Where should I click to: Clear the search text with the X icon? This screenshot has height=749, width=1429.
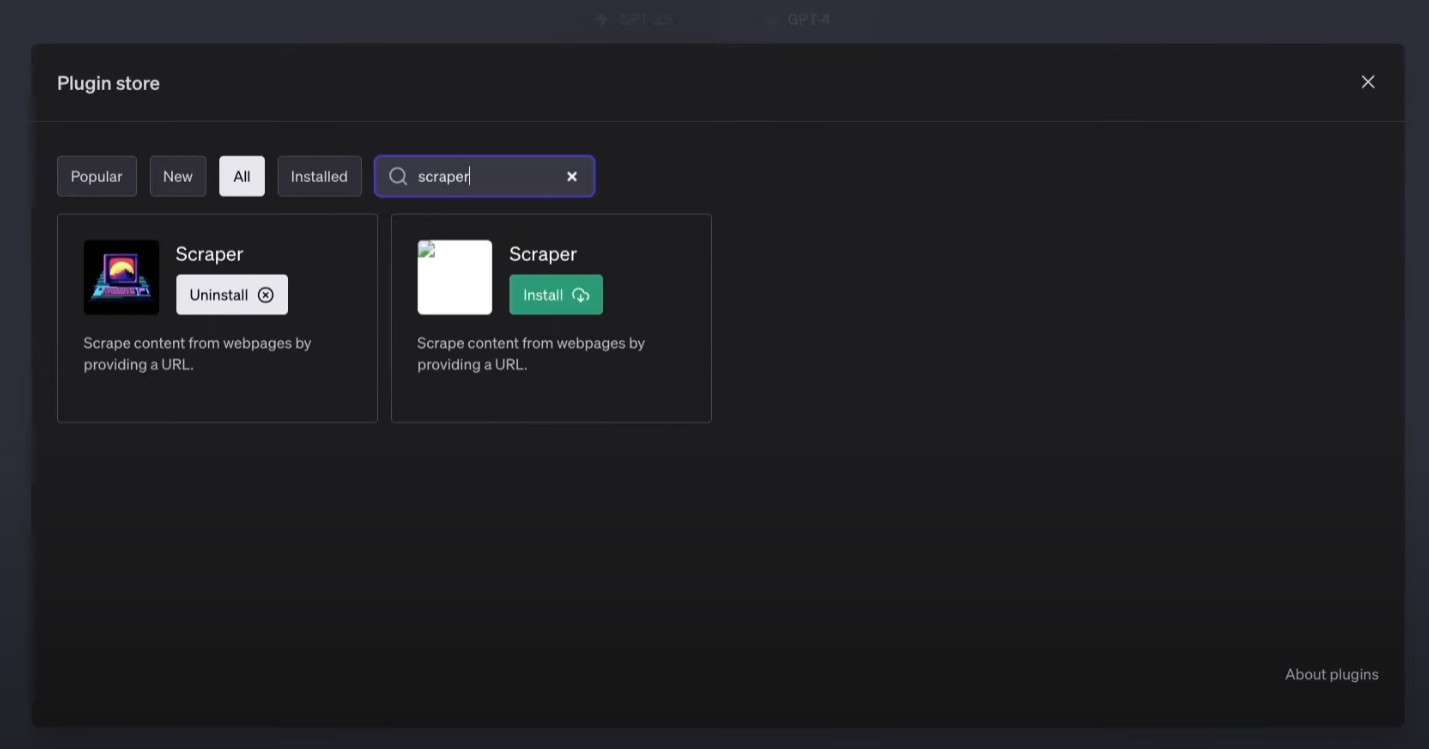(x=572, y=176)
